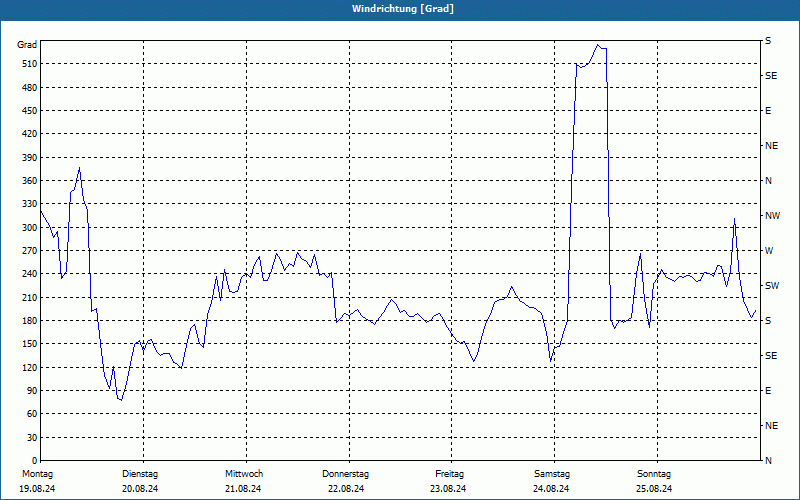
Task: Select the date 21.08.24
Action: click(x=243, y=489)
